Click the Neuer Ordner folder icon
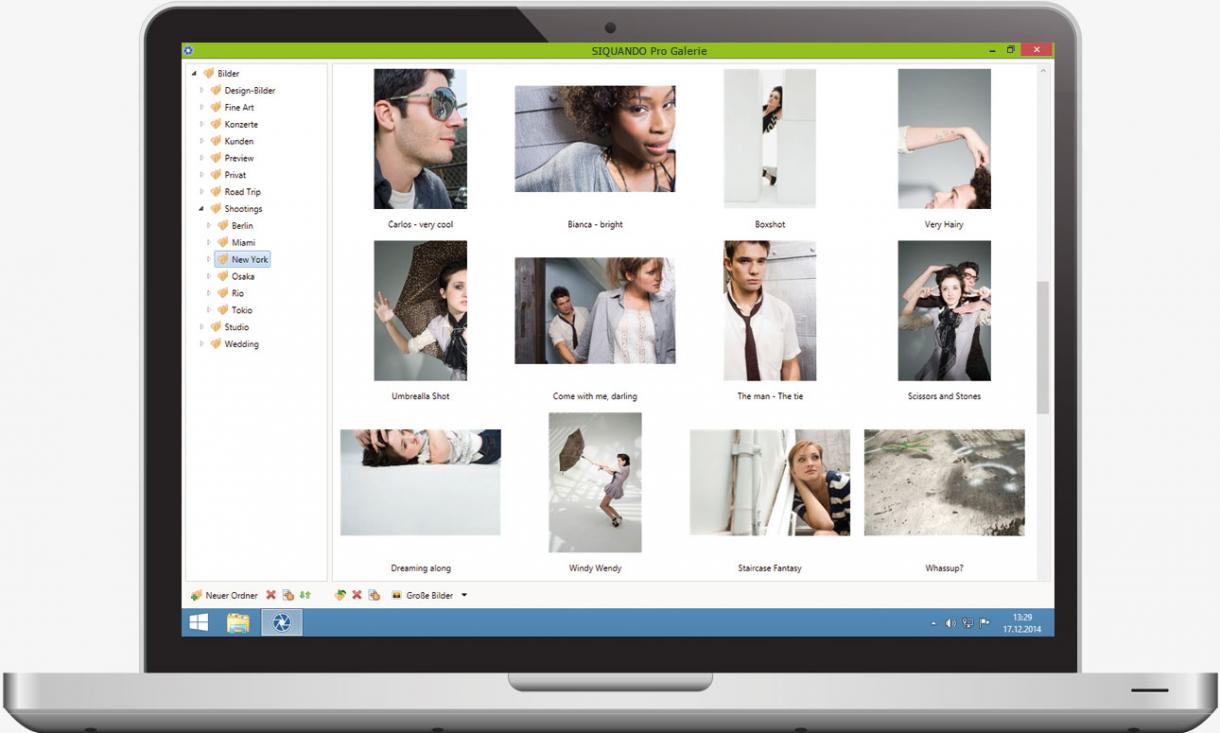Screen dimensions: 1220x733 click(196, 595)
